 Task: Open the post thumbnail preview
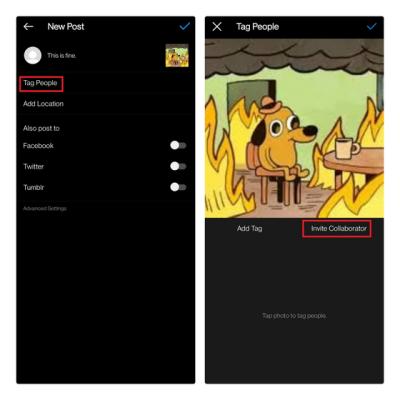click(177, 56)
